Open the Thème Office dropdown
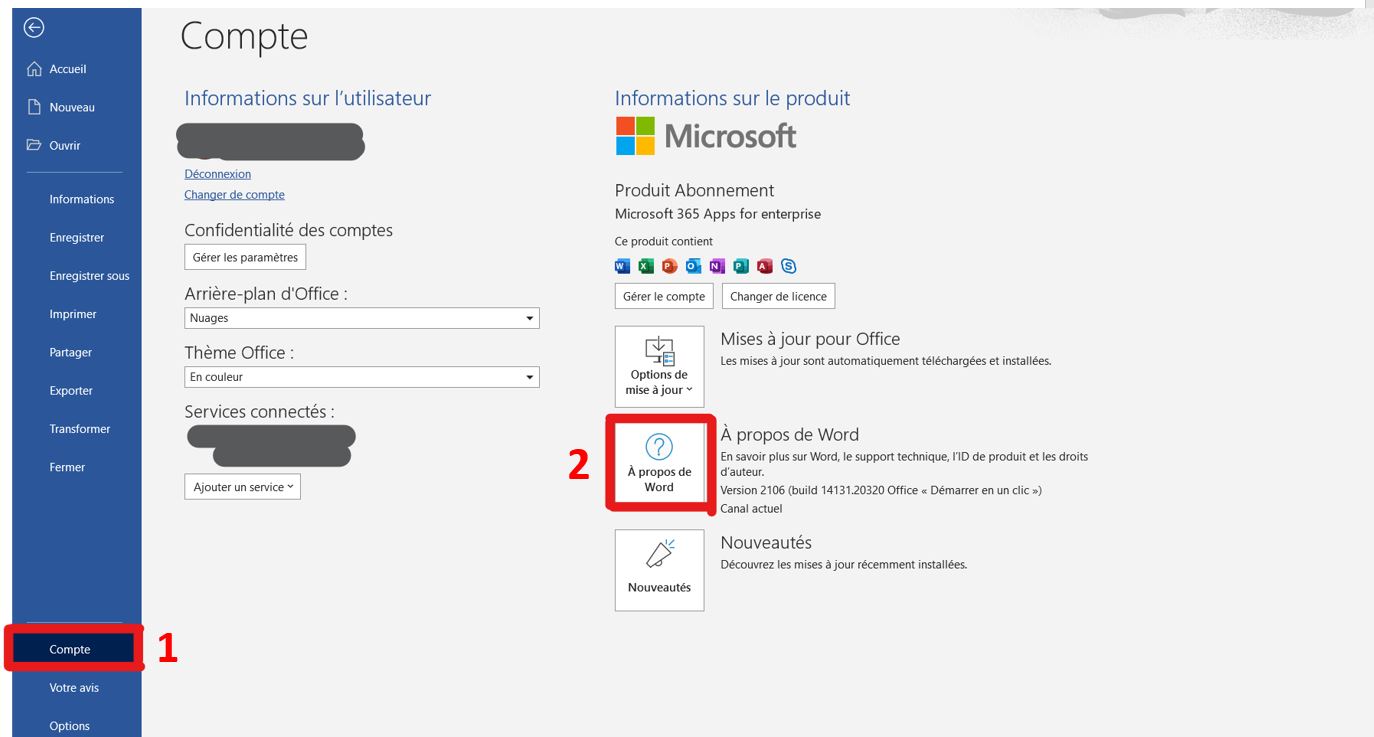The width and height of the screenshot is (1374, 737). [362, 377]
